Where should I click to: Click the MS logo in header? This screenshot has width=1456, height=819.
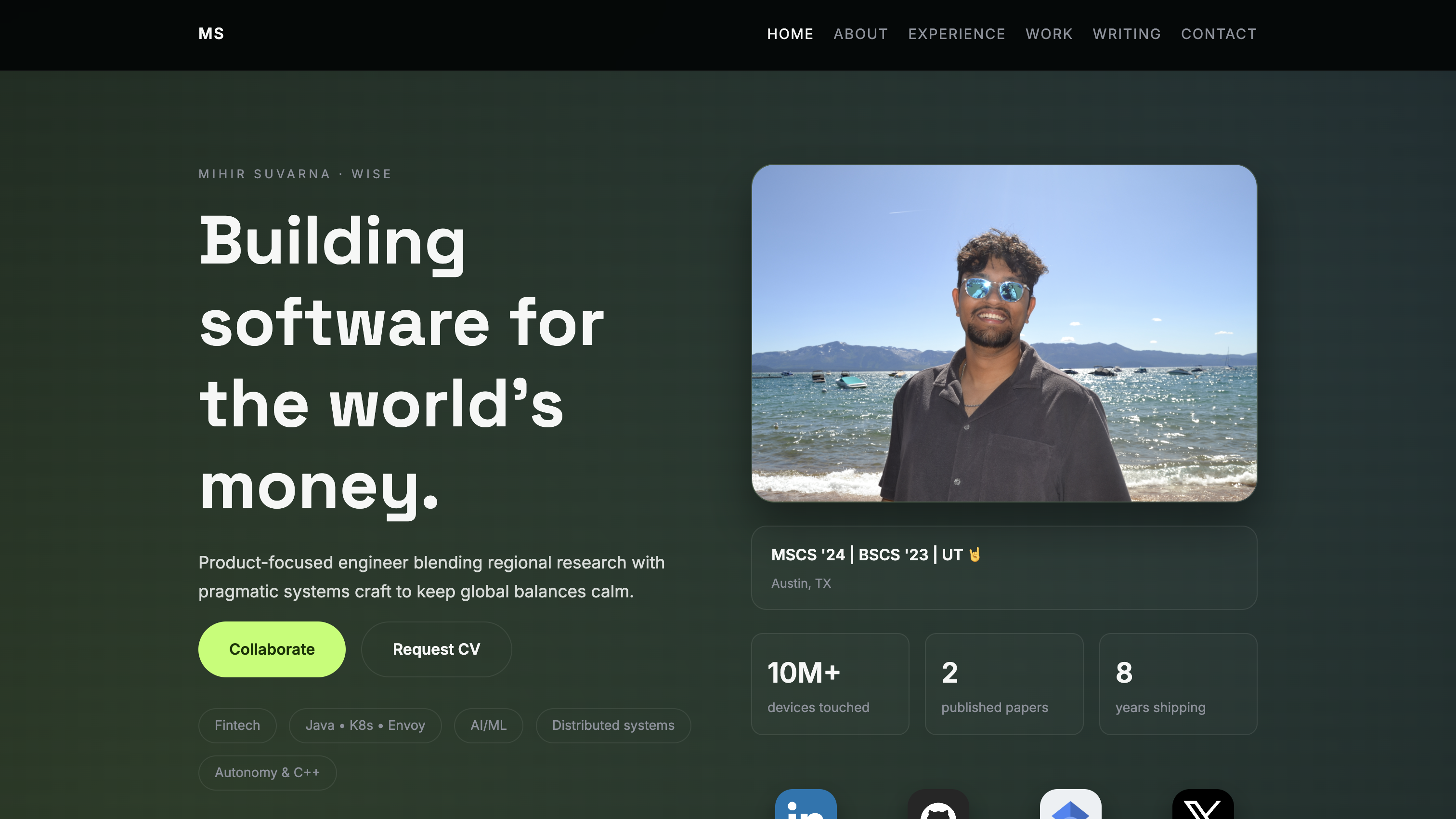(x=211, y=34)
